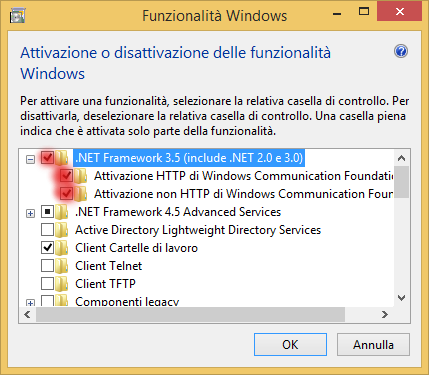This screenshot has height=375, width=429.
Task: Select the .NET Framework 3.5 (include .NET 2.0 e 3.0) row
Action: (189, 158)
